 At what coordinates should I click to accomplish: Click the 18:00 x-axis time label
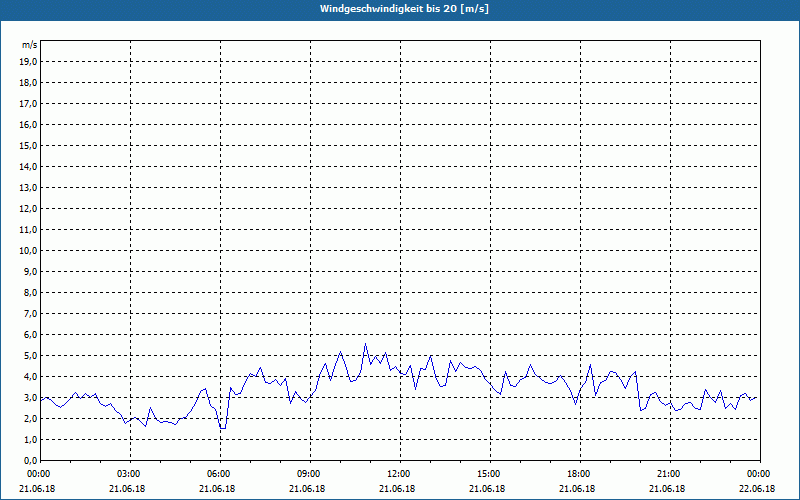click(x=578, y=474)
